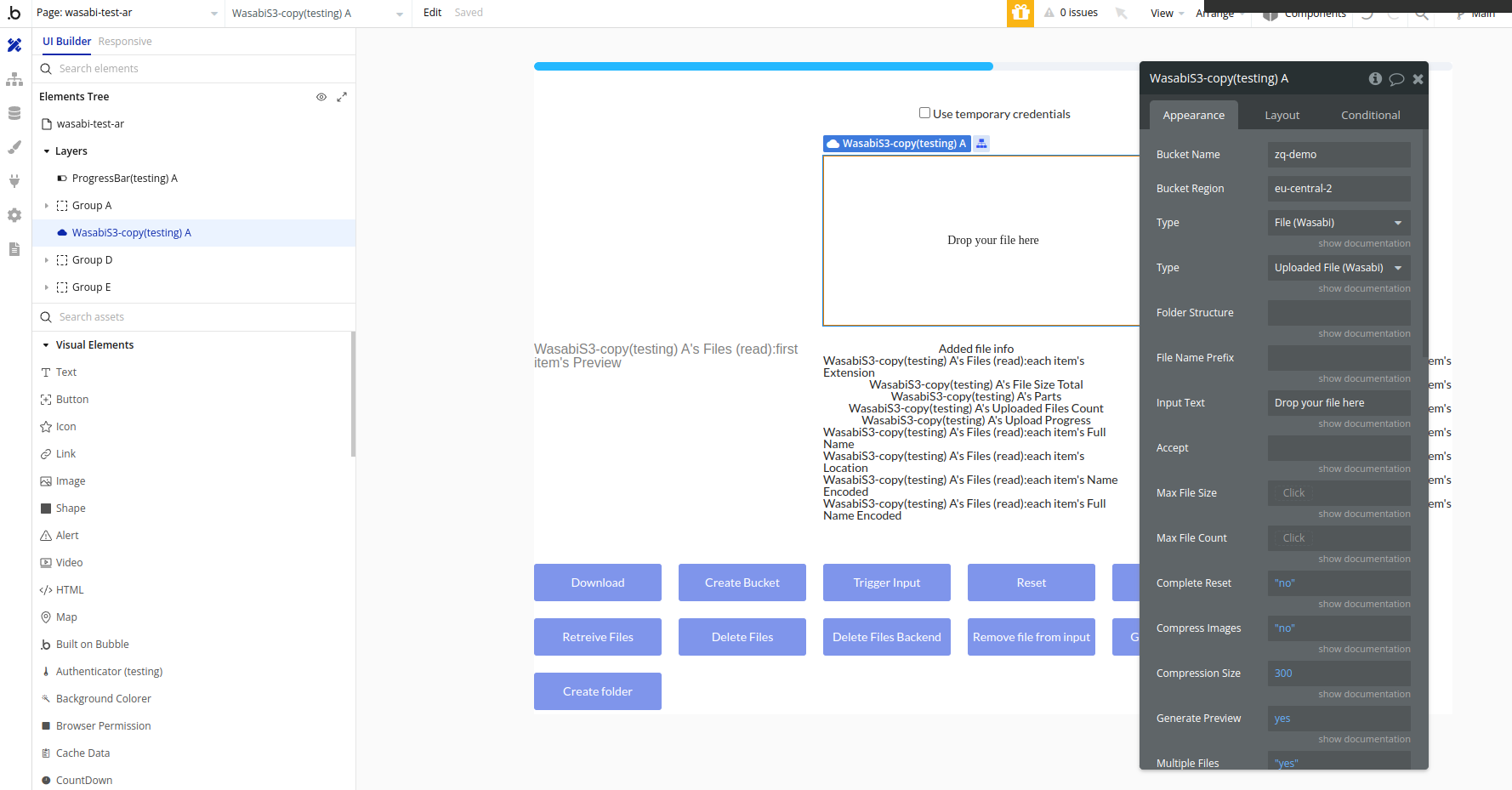1512x790 pixels.
Task: Collapse the Layers tree section
Action: click(x=47, y=151)
